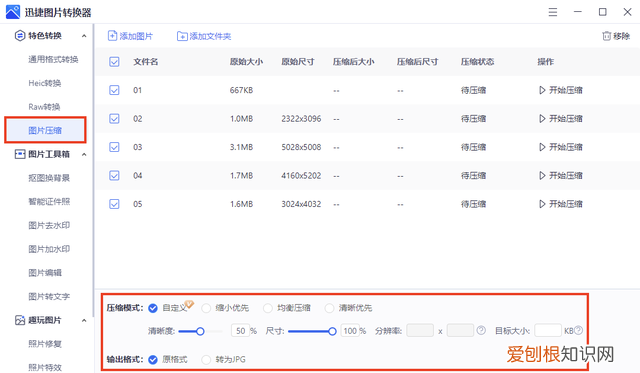Click the 原始大小 column header

[x=246, y=62]
